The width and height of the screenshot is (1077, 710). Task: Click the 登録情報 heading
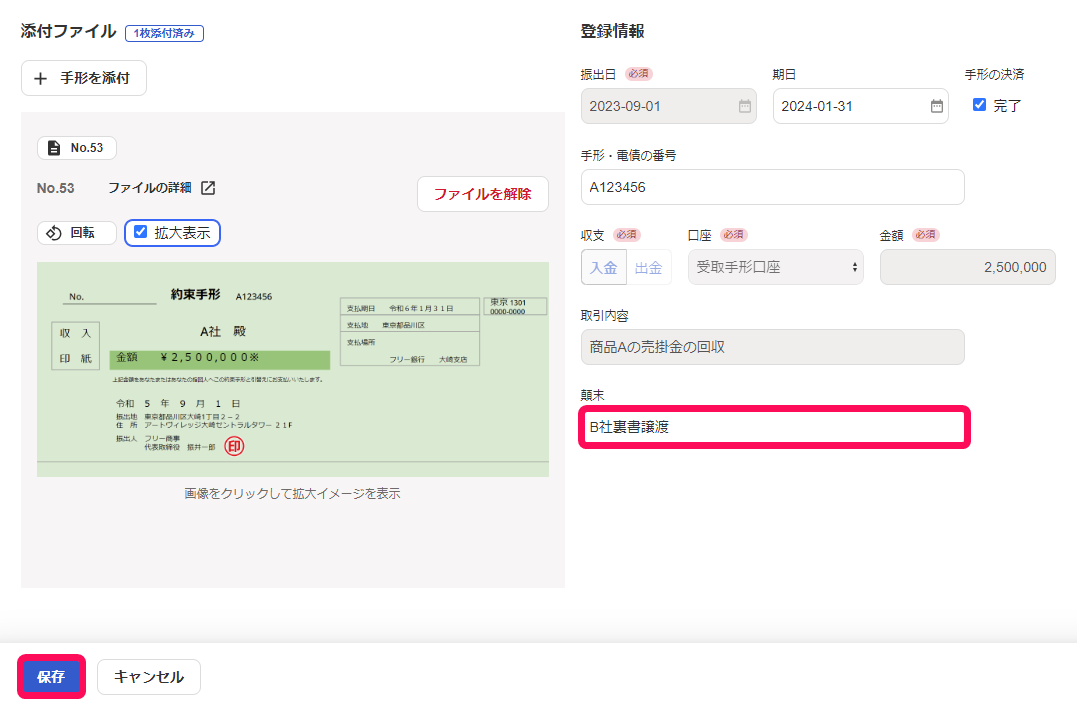point(613,31)
